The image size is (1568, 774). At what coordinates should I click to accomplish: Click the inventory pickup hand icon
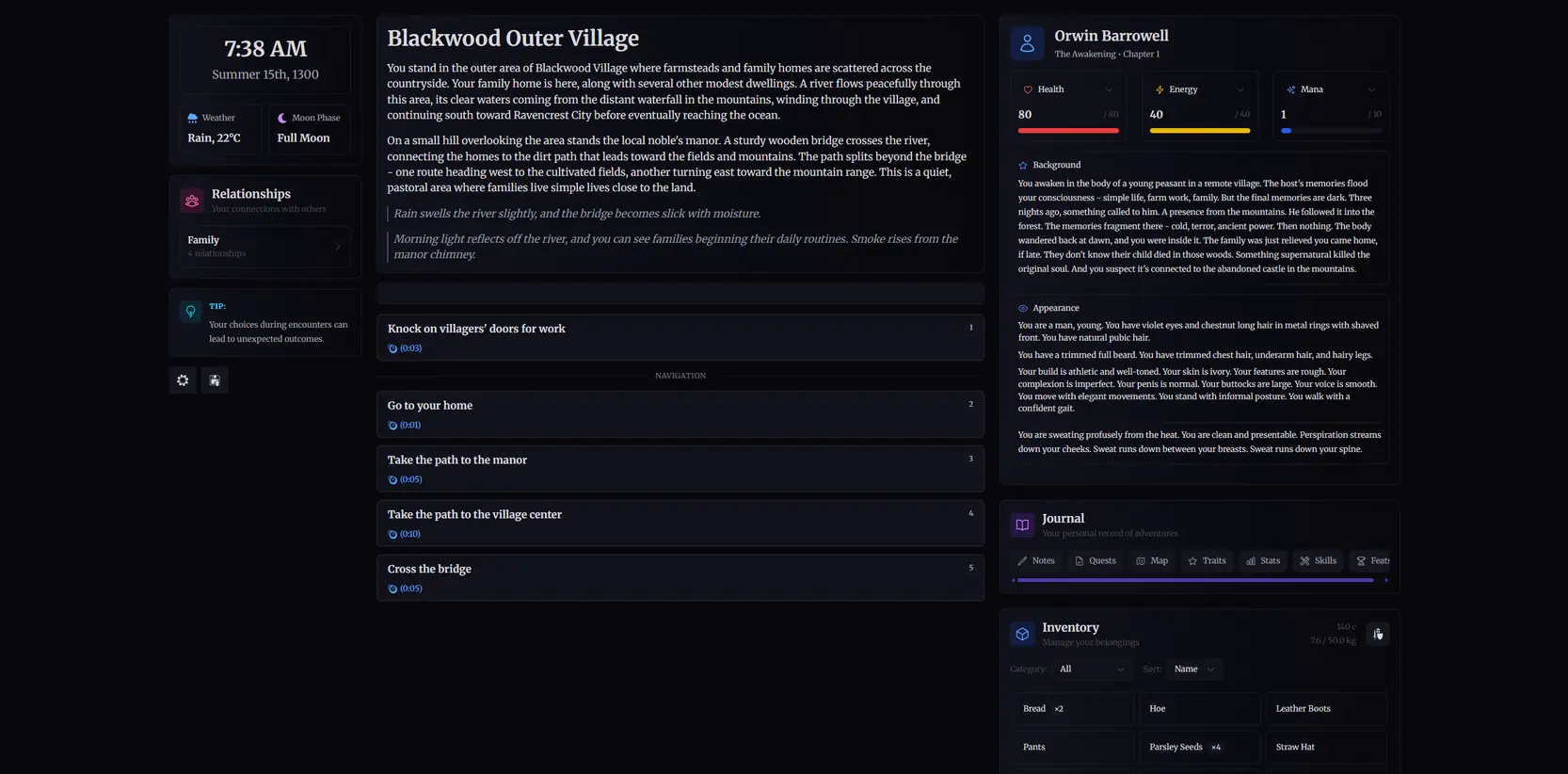[1377, 634]
